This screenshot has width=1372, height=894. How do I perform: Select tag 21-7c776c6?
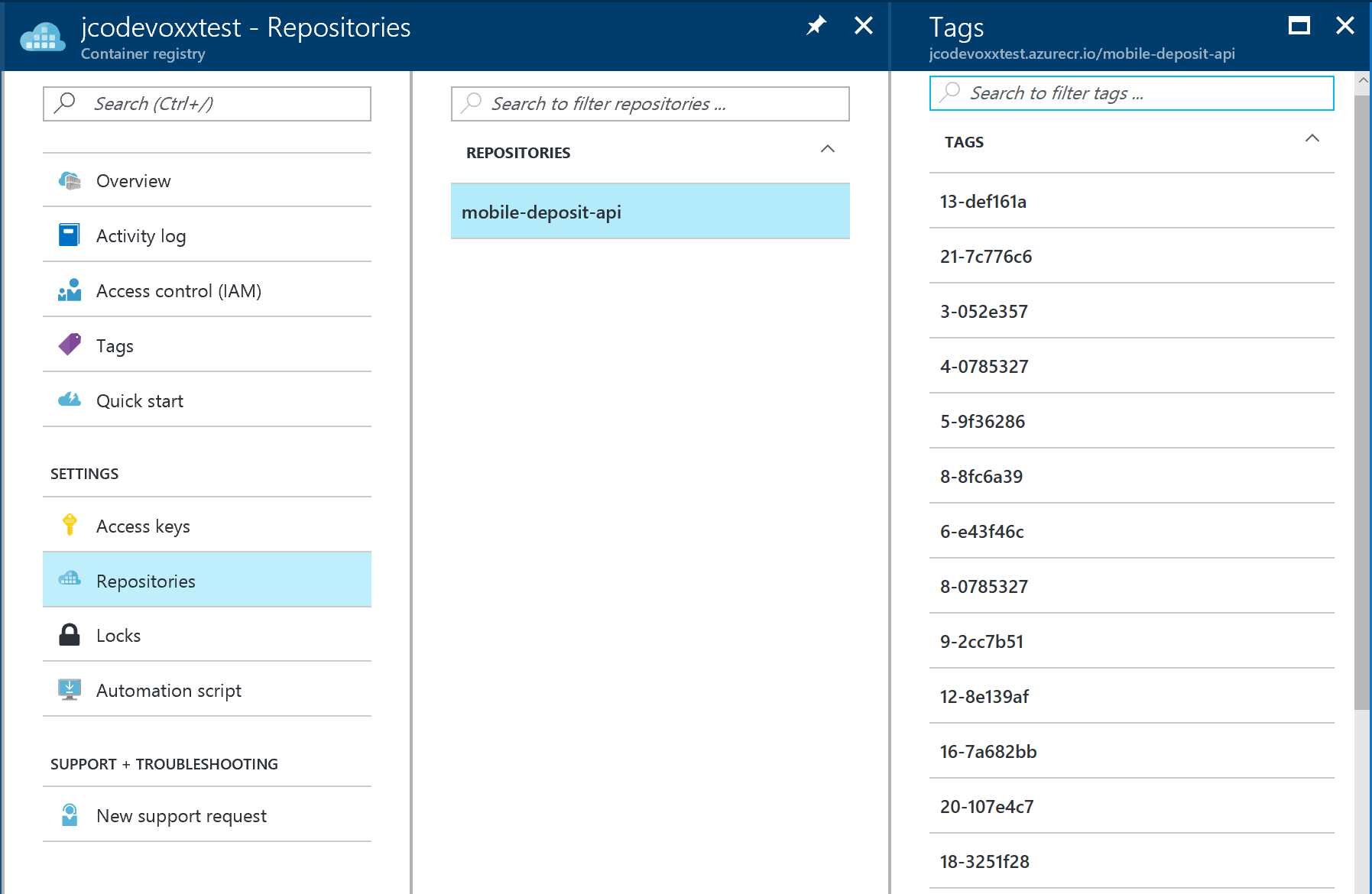click(x=1132, y=256)
